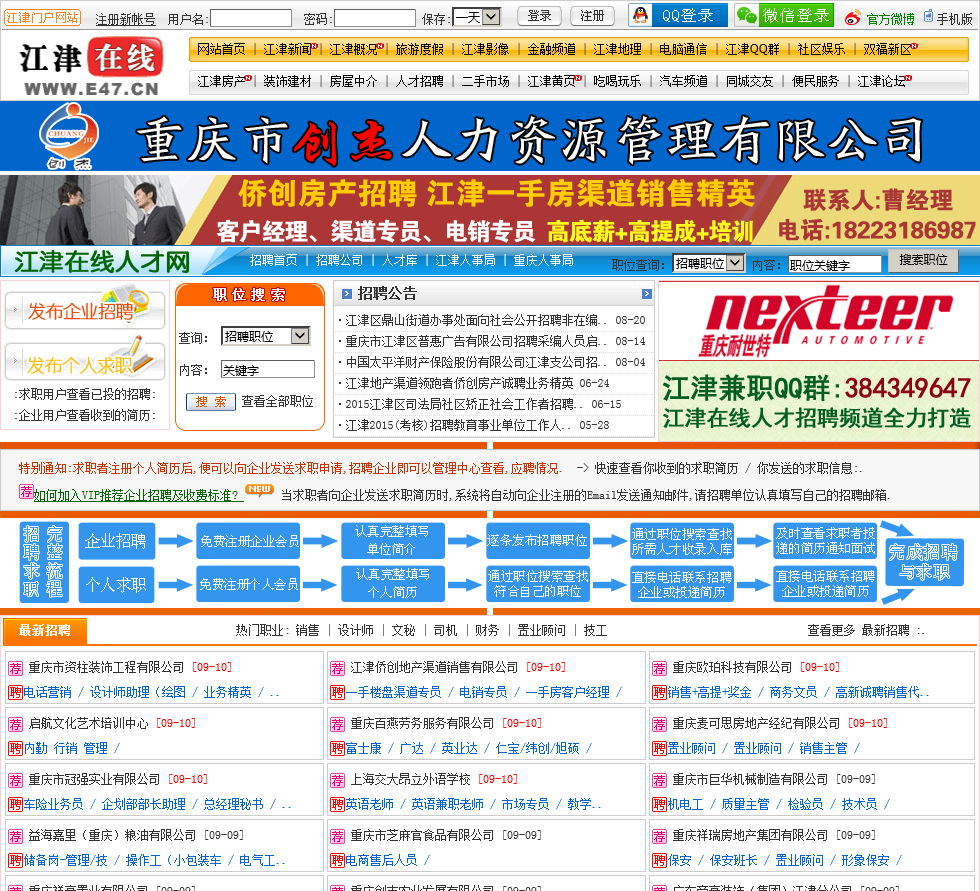Click 企业用户查看收到的简历 link
Screen dimensions: 980x891
tap(84, 415)
